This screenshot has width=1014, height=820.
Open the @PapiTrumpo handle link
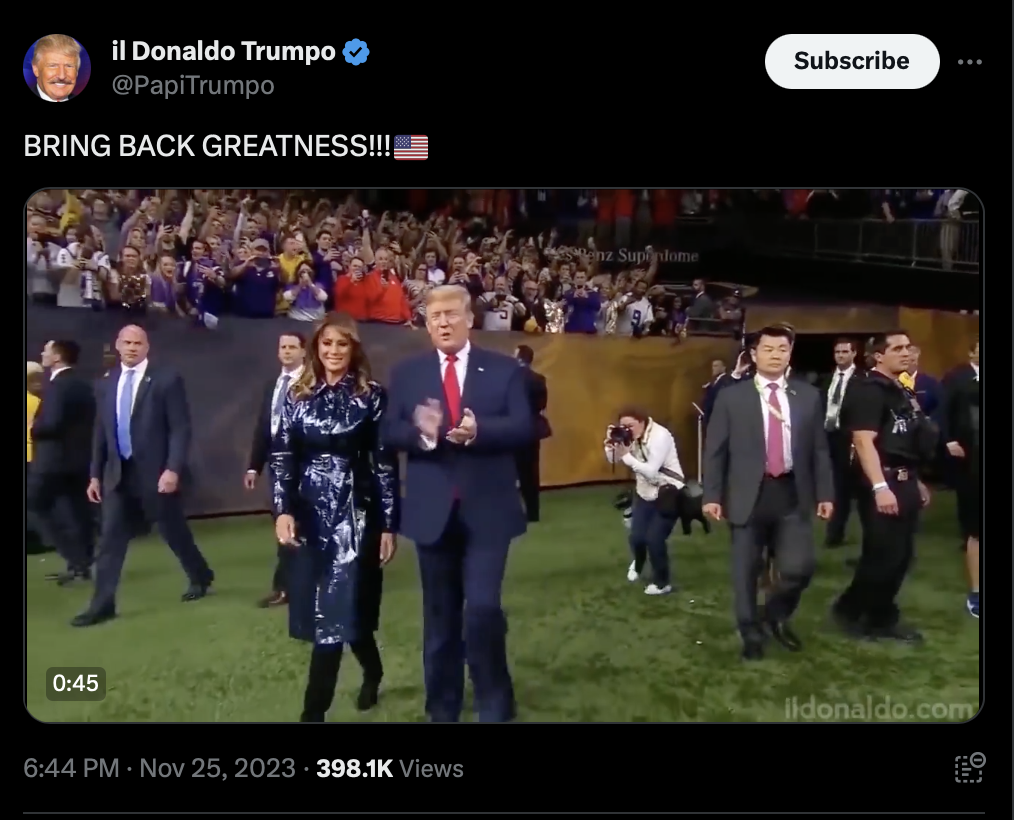[x=193, y=85]
